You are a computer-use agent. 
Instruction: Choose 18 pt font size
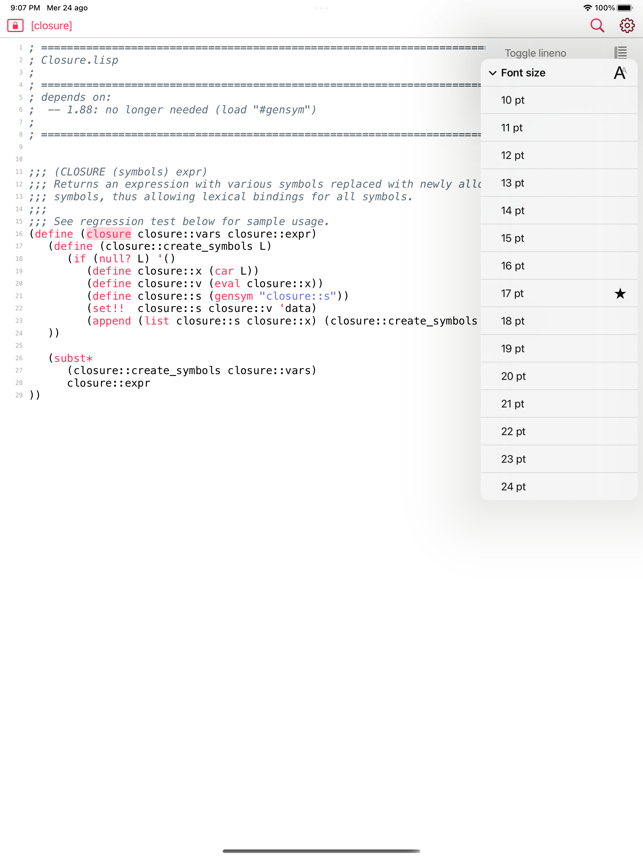click(x=513, y=321)
